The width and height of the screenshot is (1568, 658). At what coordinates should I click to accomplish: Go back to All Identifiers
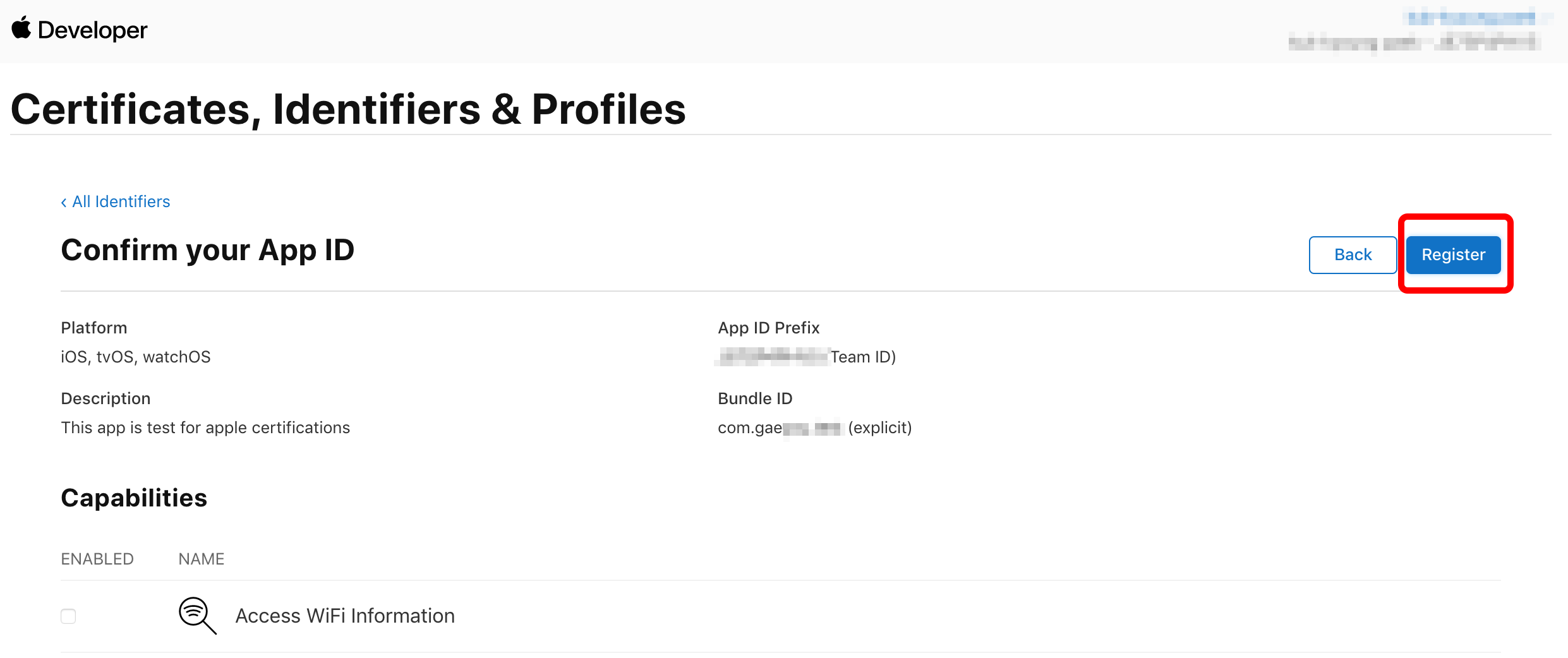(x=116, y=201)
